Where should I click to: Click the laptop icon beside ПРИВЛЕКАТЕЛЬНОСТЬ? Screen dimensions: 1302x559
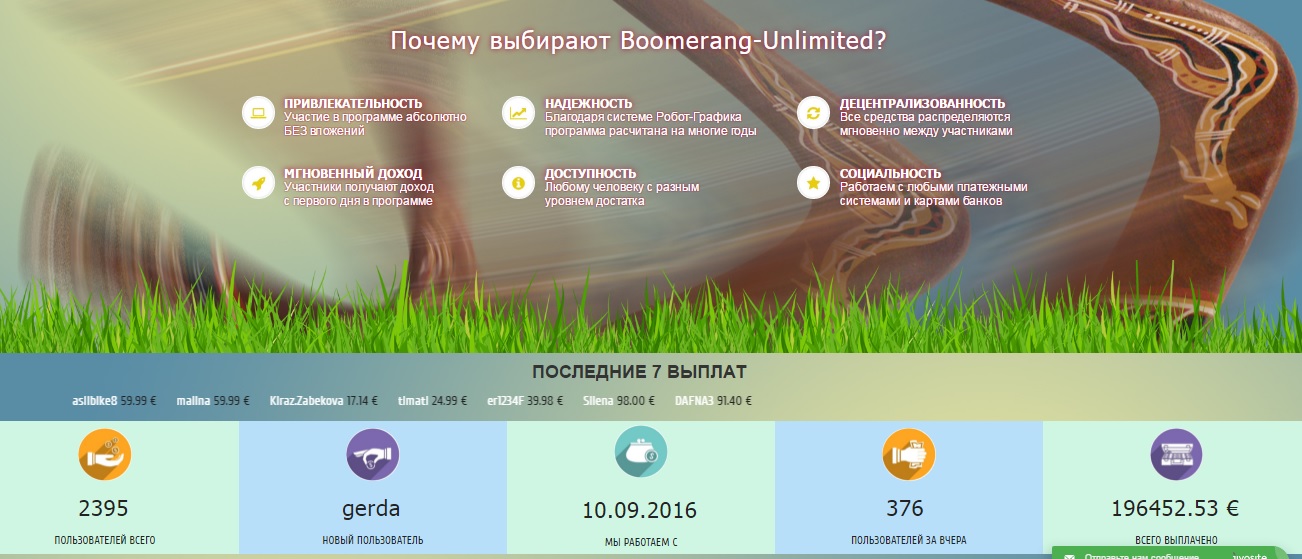pyautogui.click(x=258, y=113)
